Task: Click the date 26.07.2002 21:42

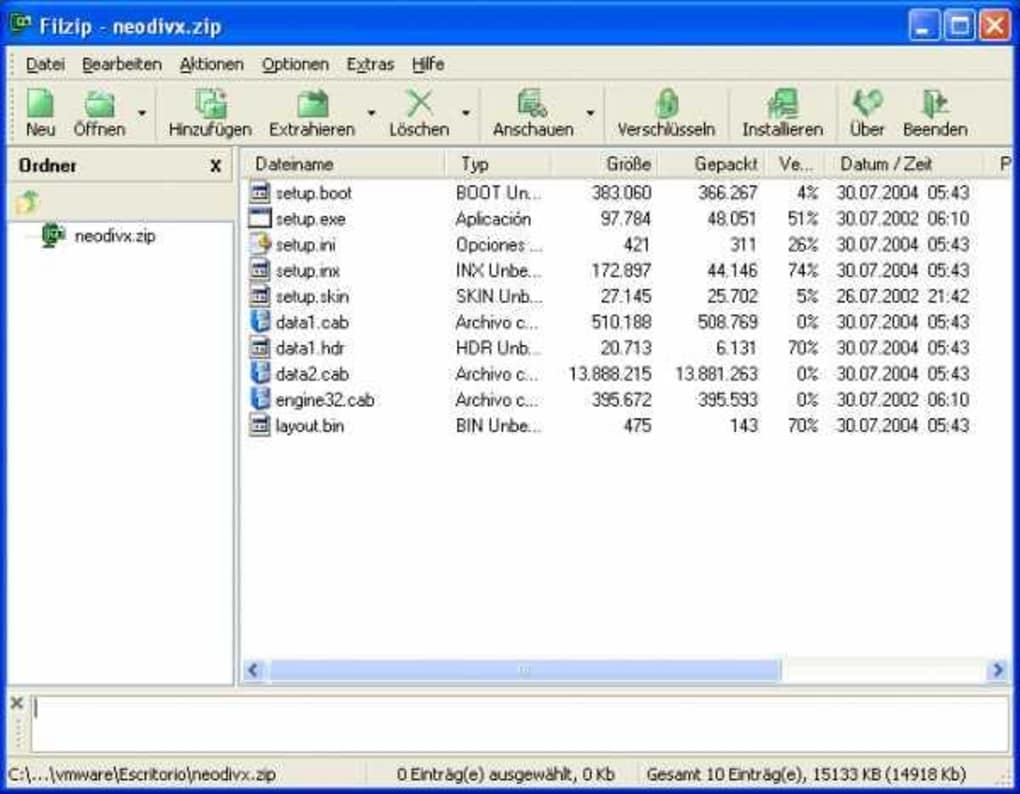Action: tap(902, 297)
